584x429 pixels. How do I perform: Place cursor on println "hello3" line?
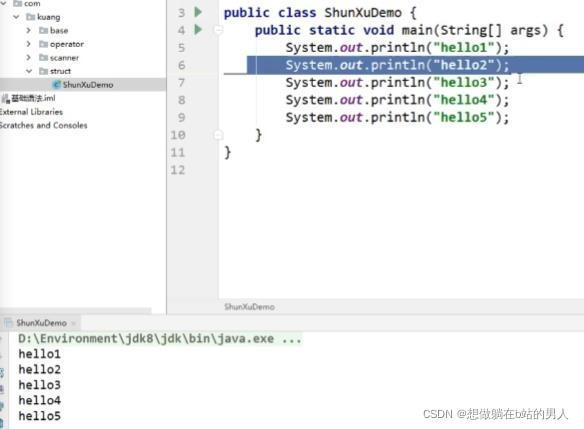pos(397,83)
